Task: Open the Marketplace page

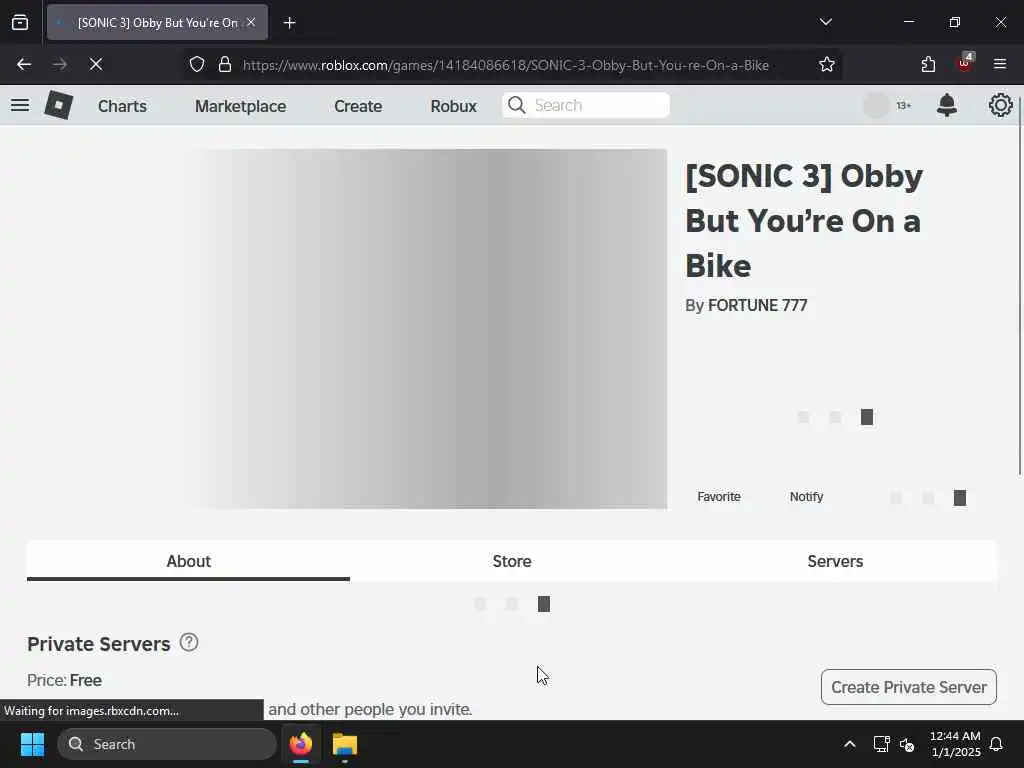Action: (240, 106)
